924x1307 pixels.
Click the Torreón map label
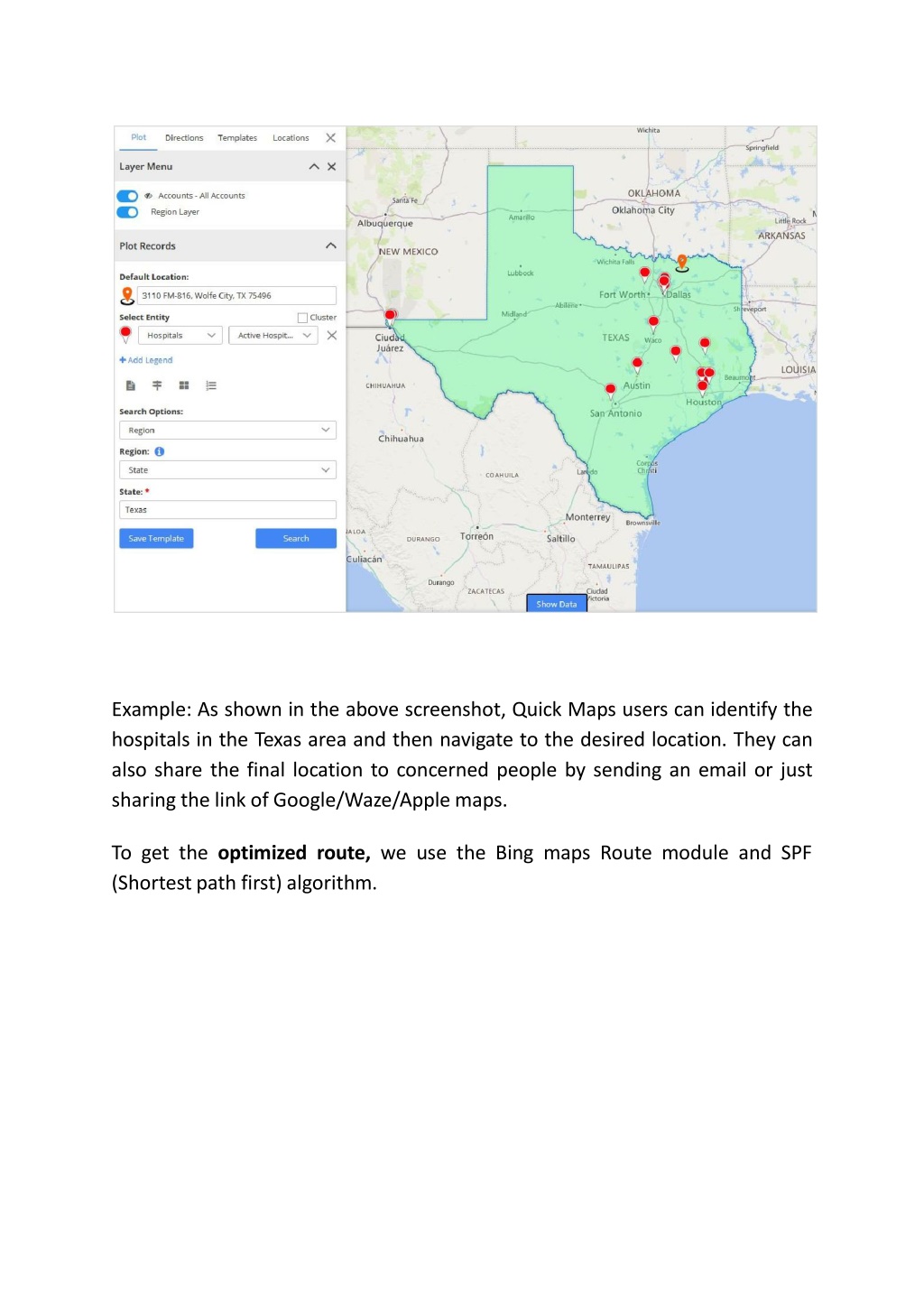coord(476,536)
